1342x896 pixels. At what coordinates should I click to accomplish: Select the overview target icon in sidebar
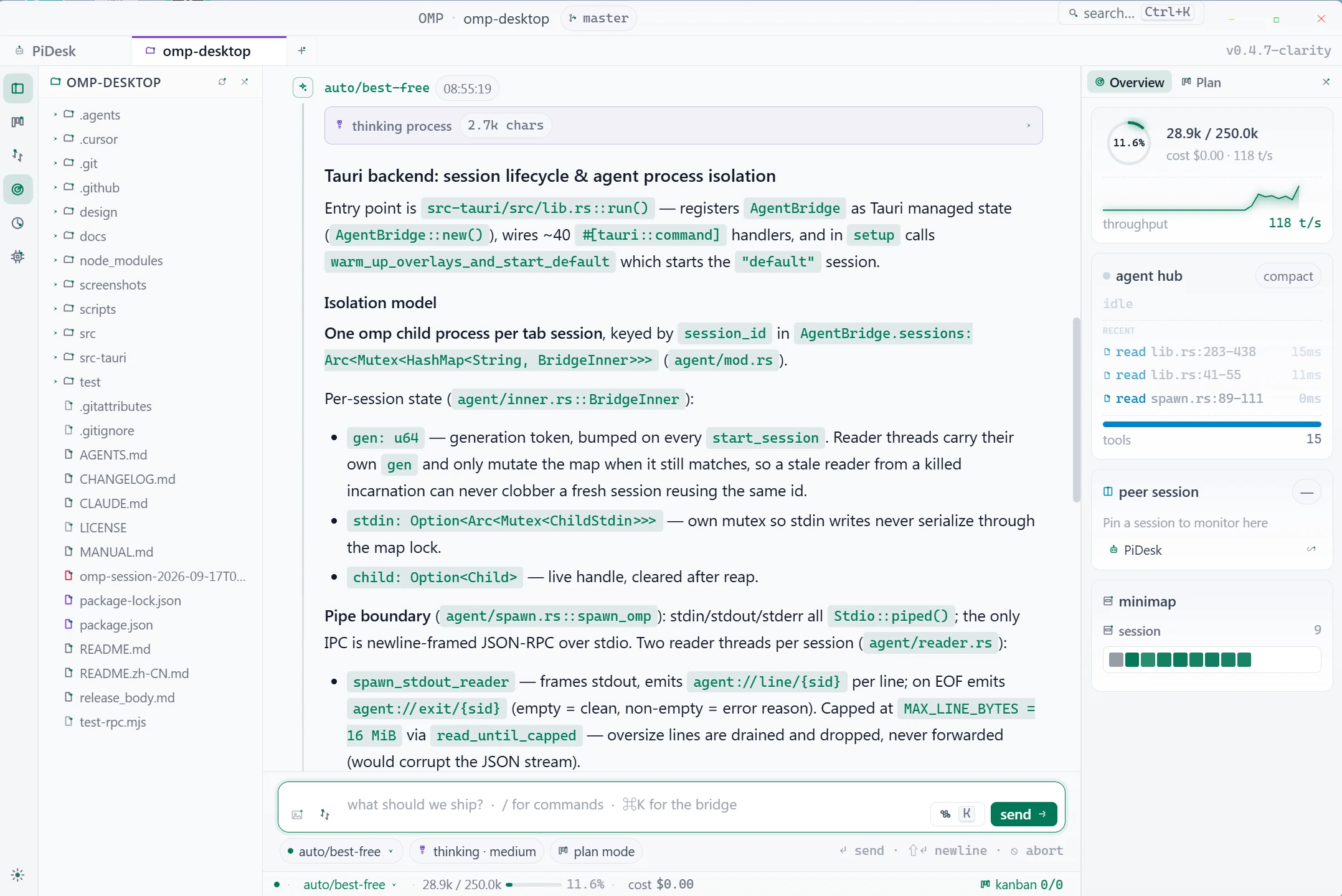click(18, 189)
